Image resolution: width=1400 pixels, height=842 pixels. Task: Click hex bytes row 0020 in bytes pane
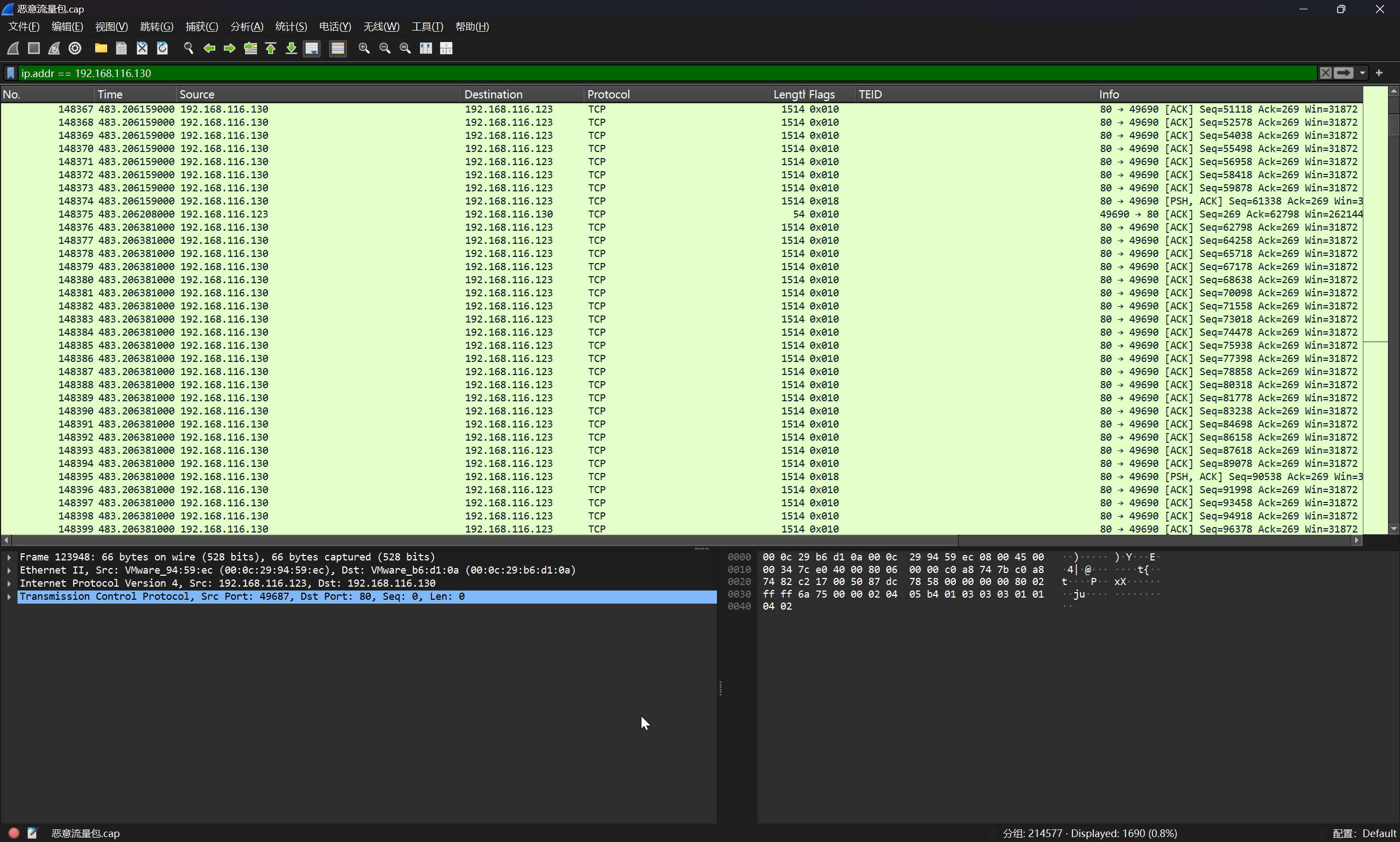(903, 582)
